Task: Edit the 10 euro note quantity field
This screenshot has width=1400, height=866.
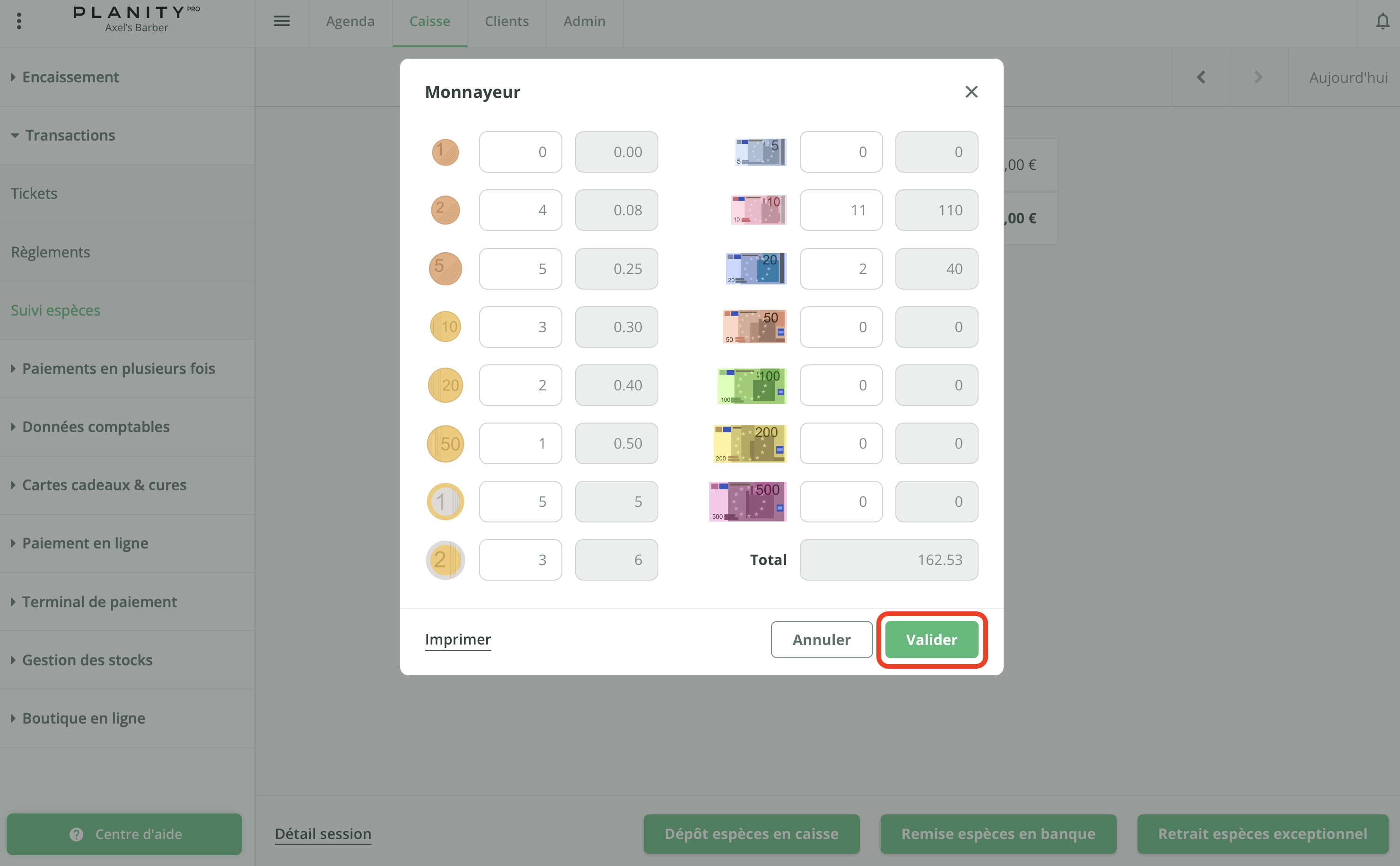Action: pos(840,210)
